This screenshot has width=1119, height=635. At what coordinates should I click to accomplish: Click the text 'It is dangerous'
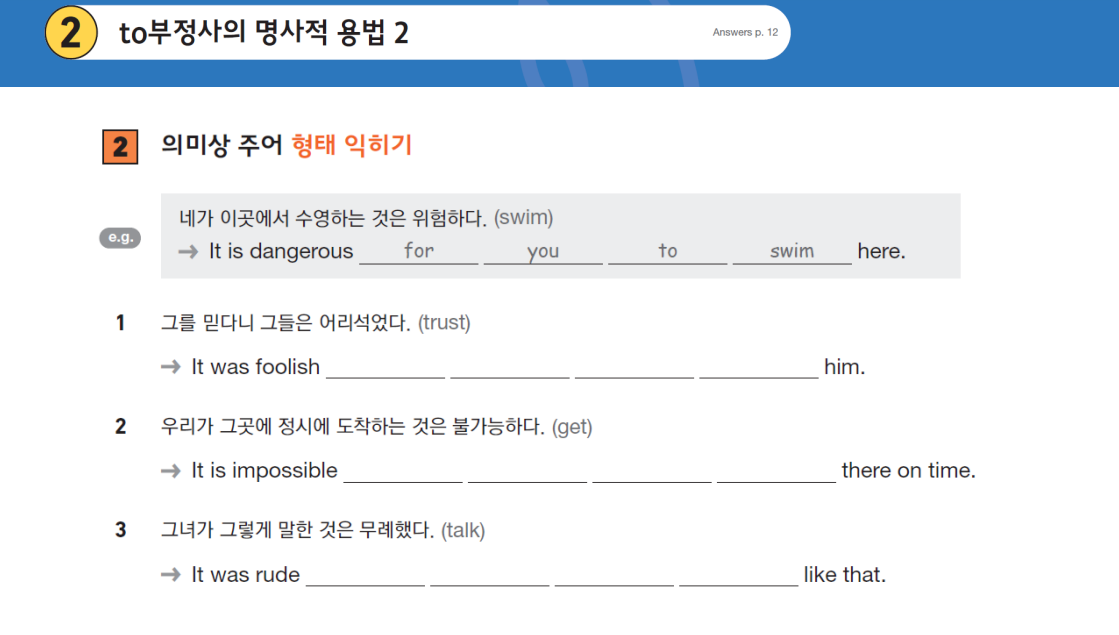281,251
